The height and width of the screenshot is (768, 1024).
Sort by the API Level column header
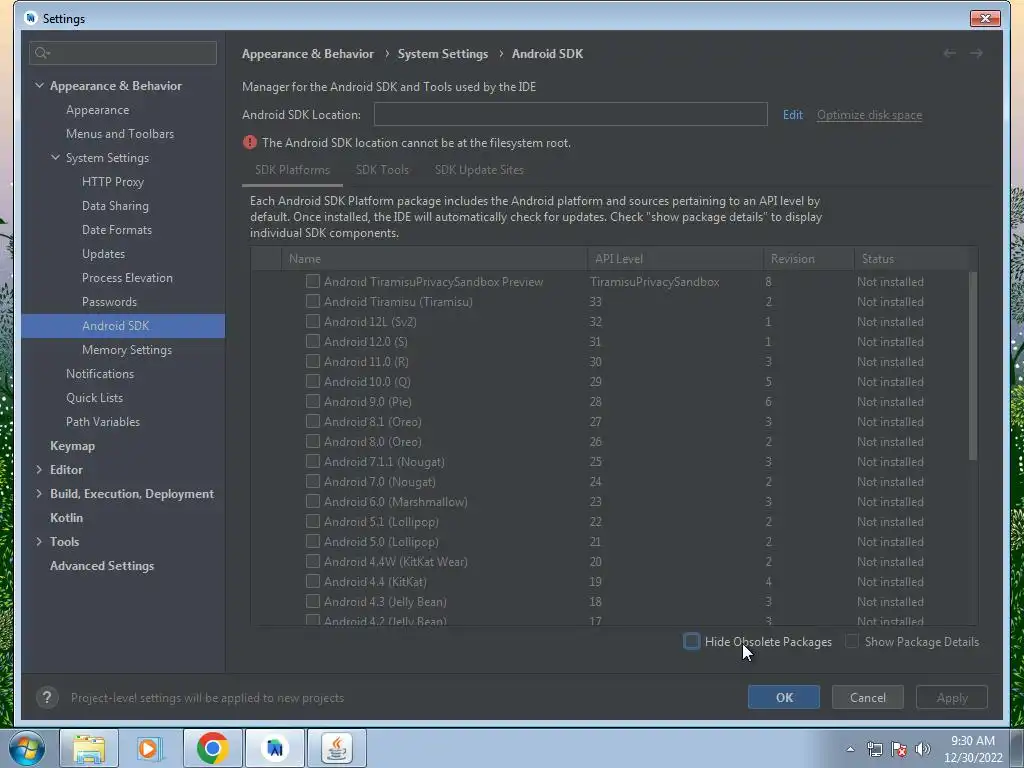(675, 259)
